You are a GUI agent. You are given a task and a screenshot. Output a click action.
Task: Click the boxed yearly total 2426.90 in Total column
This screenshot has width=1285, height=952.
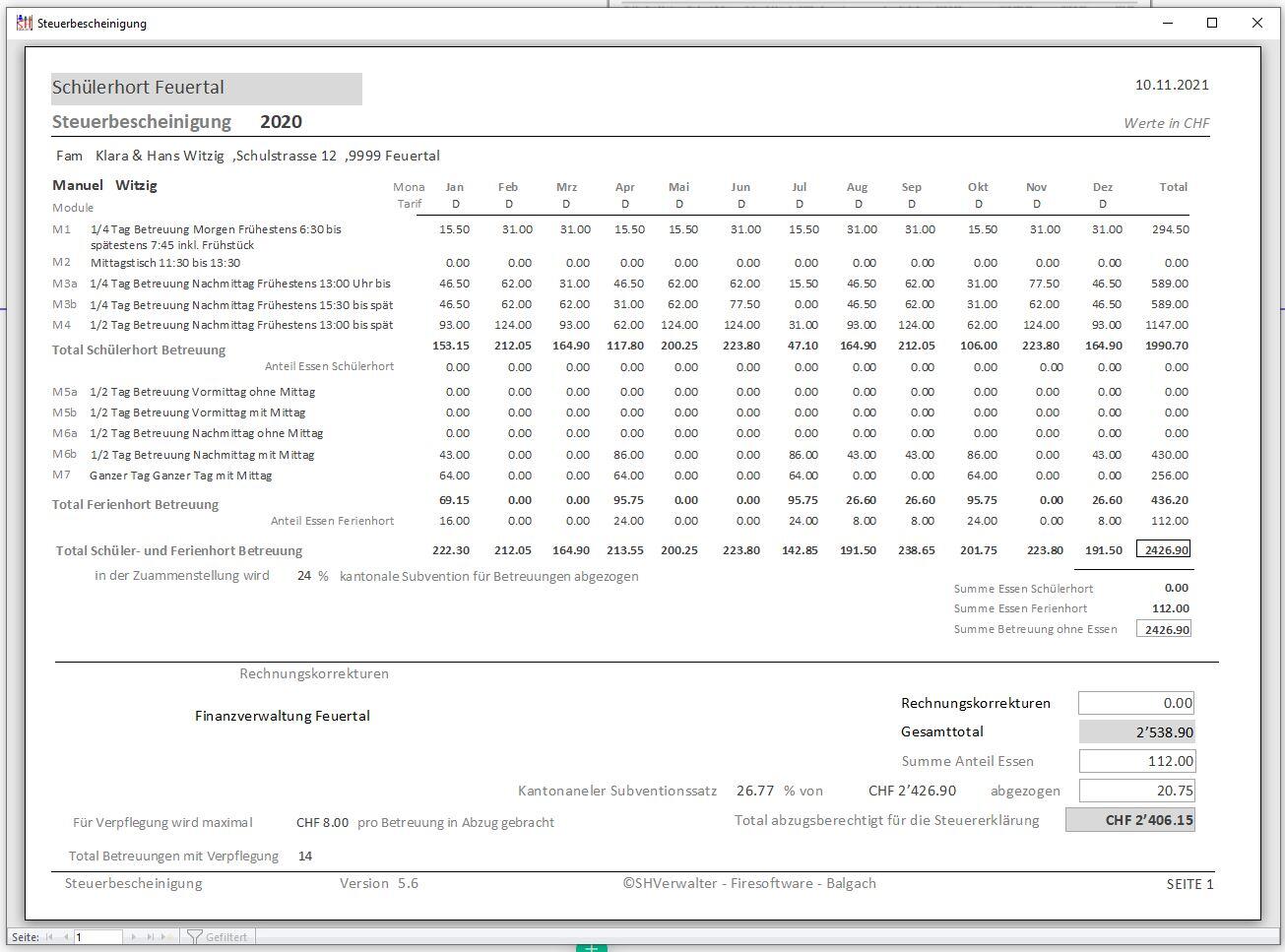pyautogui.click(x=1164, y=550)
